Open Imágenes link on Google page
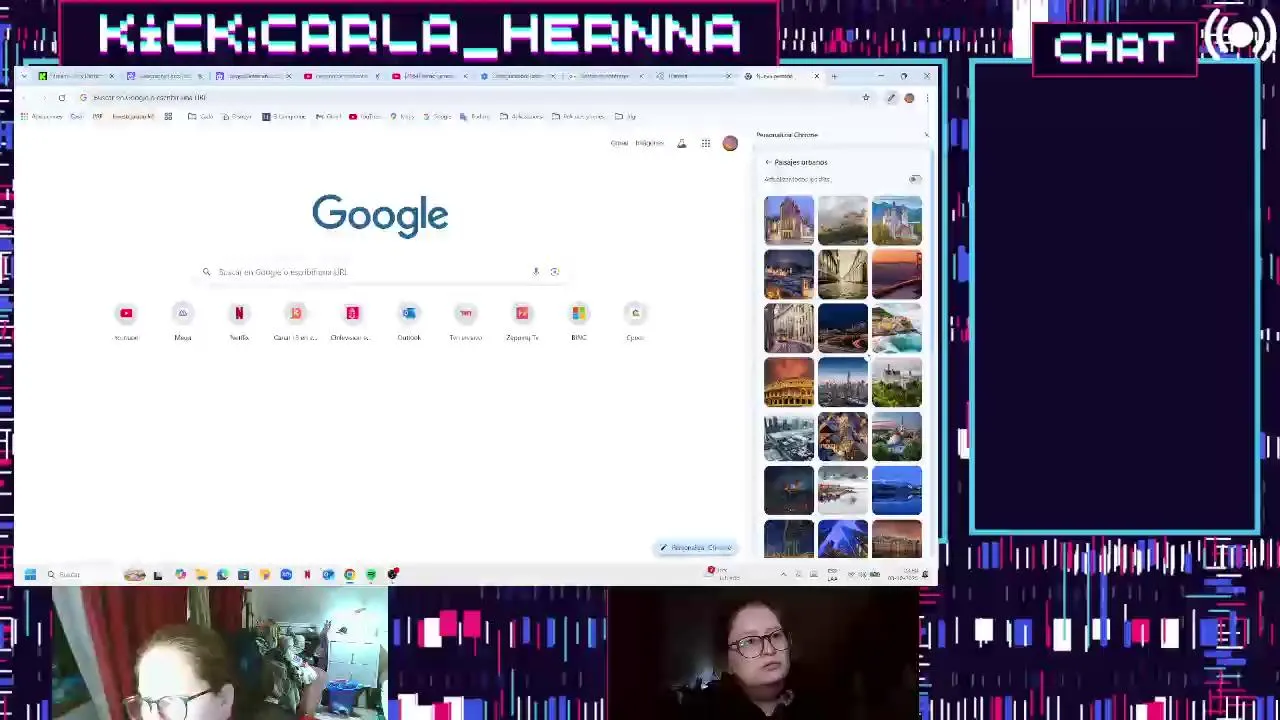1280x720 pixels. coord(649,143)
